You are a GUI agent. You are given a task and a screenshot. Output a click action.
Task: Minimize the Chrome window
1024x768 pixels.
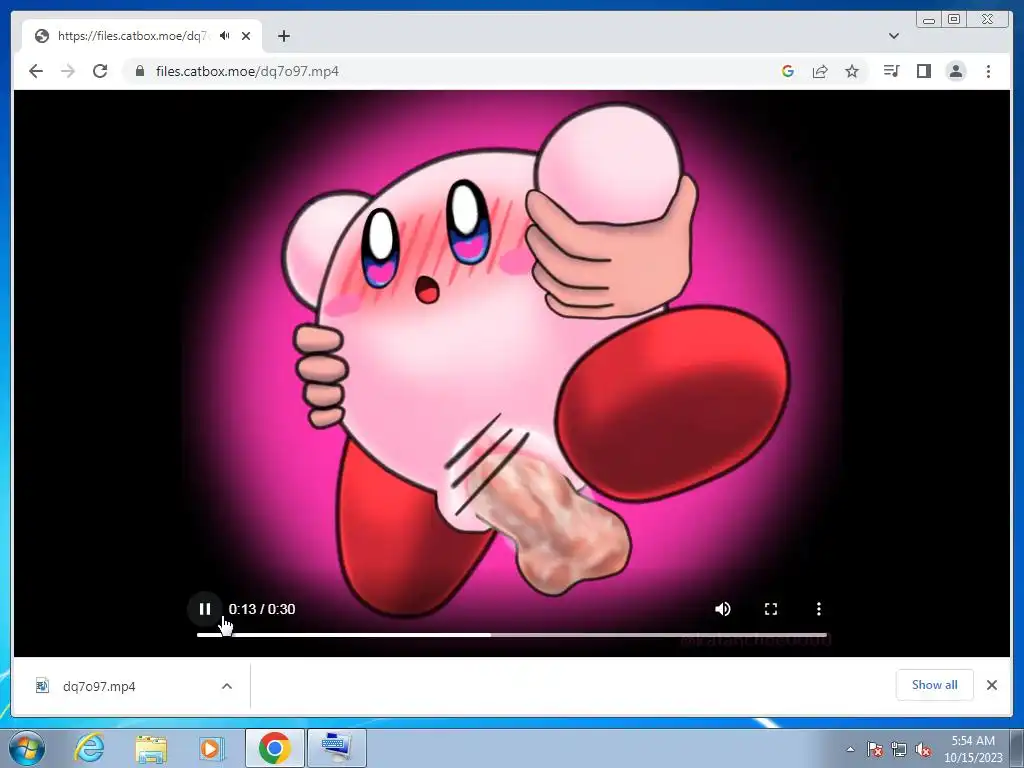(x=929, y=20)
